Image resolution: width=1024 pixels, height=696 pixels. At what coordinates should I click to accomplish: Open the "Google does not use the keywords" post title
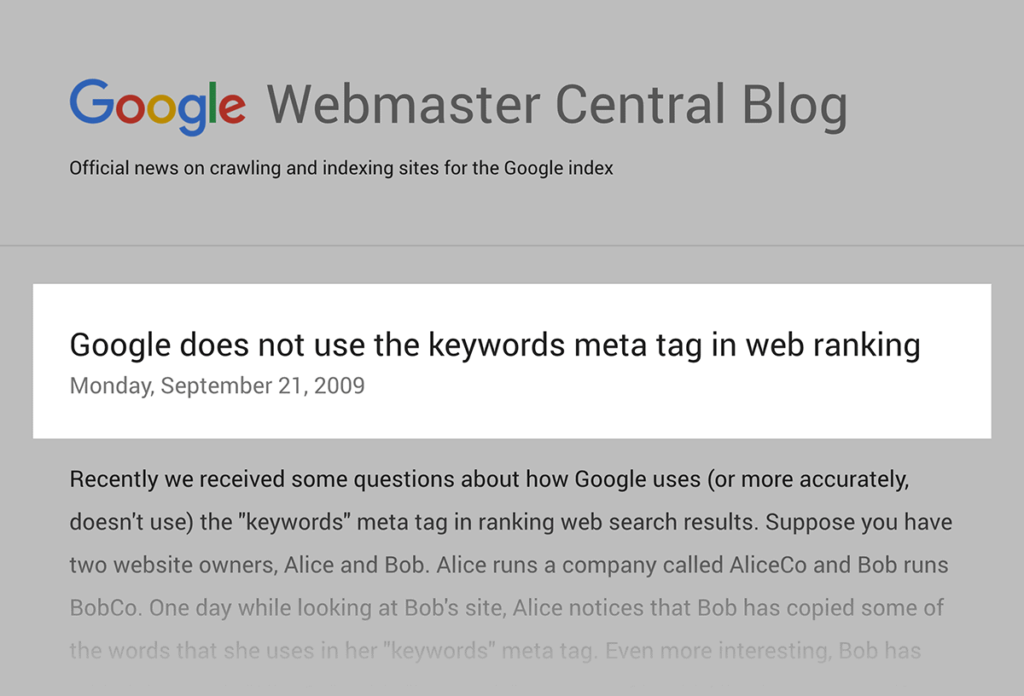pyautogui.click(x=494, y=345)
